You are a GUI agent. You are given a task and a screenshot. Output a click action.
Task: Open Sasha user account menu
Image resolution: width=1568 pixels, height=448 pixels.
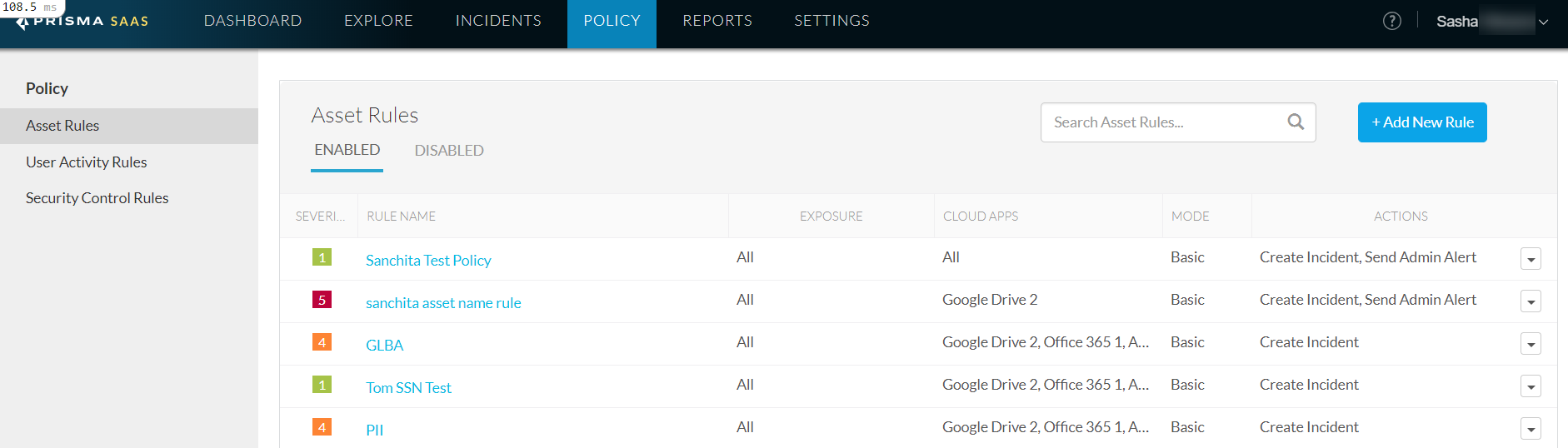[x=1491, y=22]
